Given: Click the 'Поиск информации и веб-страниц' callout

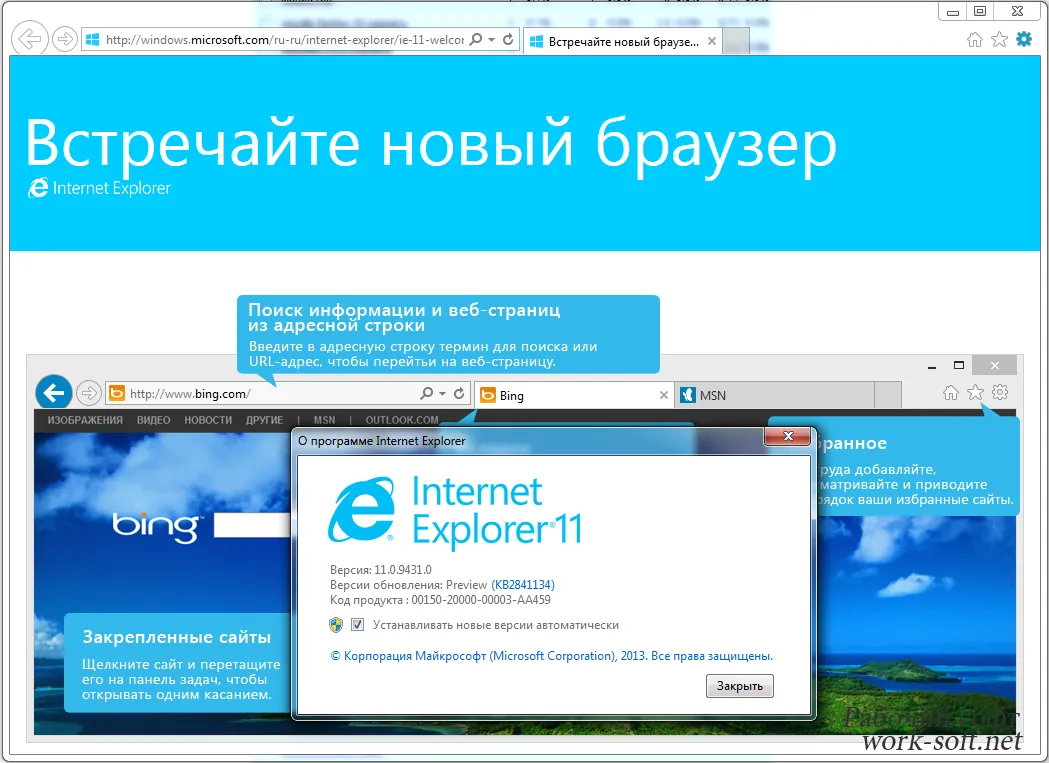Looking at the screenshot, I should [448, 333].
